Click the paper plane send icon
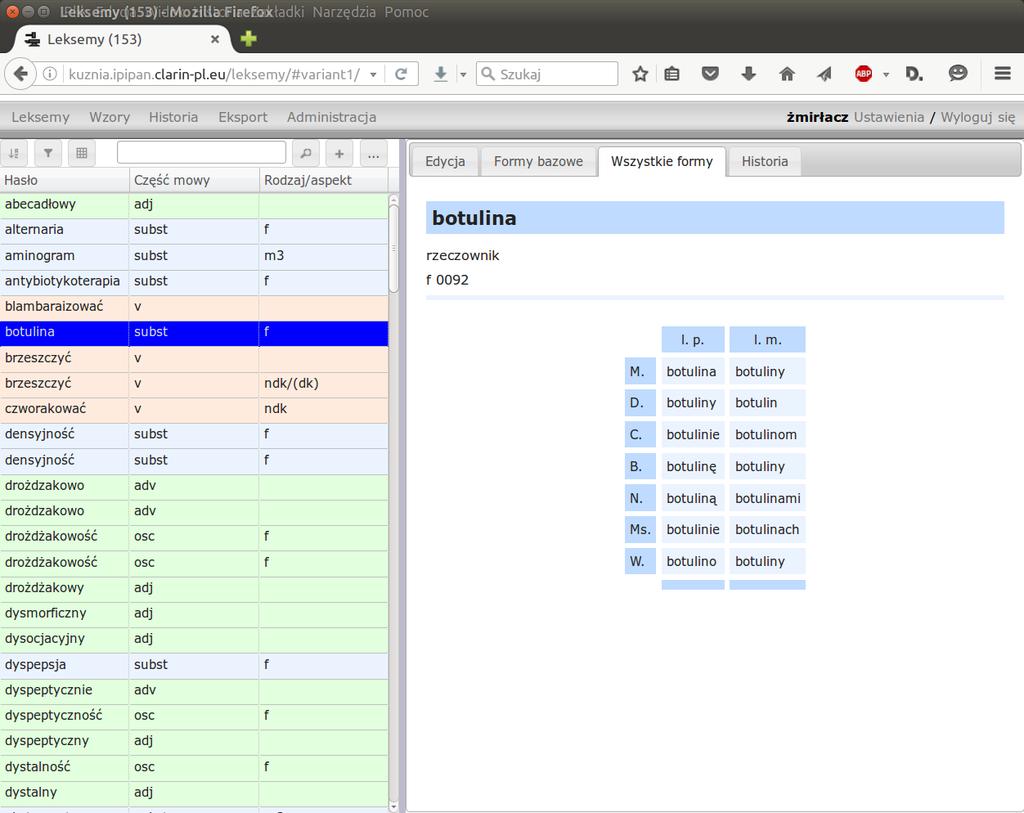Viewport: 1024px width, 813px height. pyautogui.click(x=825, y=74)
